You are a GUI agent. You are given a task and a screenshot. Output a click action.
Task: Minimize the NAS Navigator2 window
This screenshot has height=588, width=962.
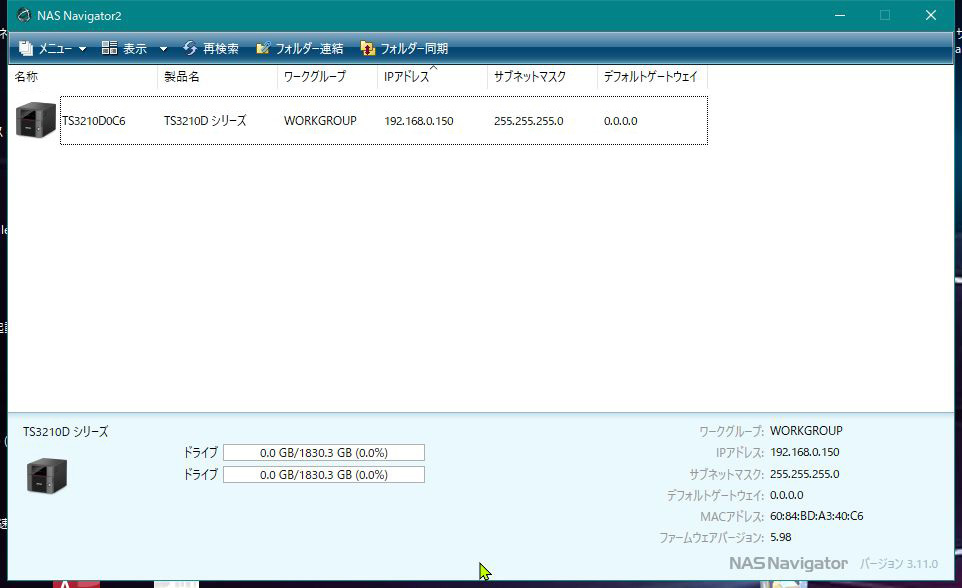pos(840,15)
